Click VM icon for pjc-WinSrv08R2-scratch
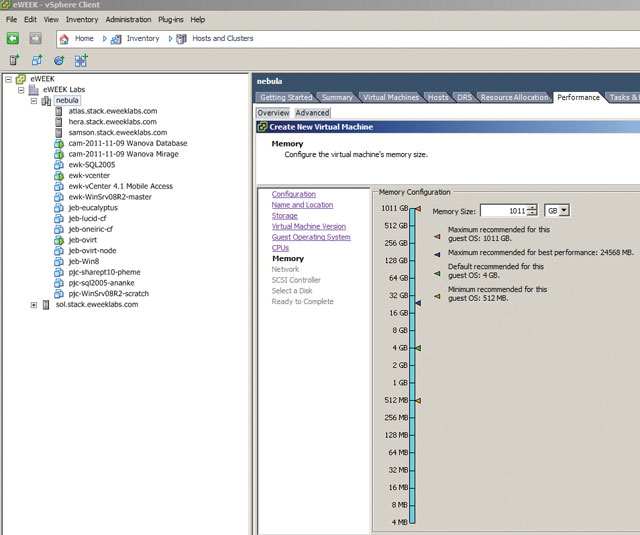 59,293
